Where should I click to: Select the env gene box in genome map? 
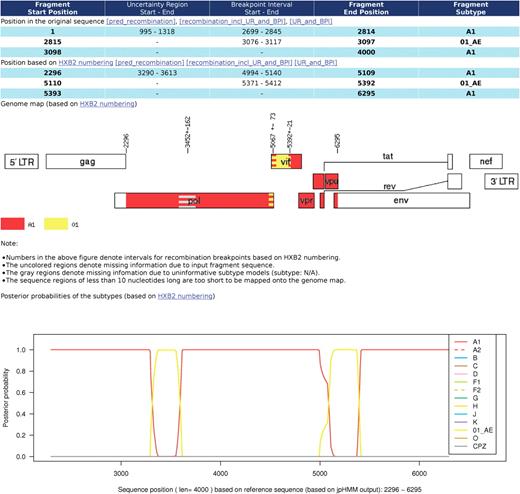point(401,201)
